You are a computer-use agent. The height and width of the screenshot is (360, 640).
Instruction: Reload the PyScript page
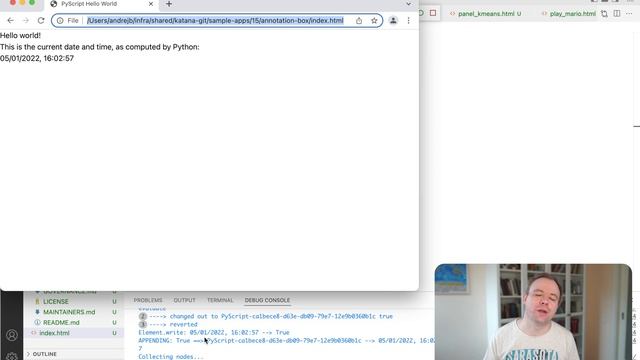[x=41, y=20]
